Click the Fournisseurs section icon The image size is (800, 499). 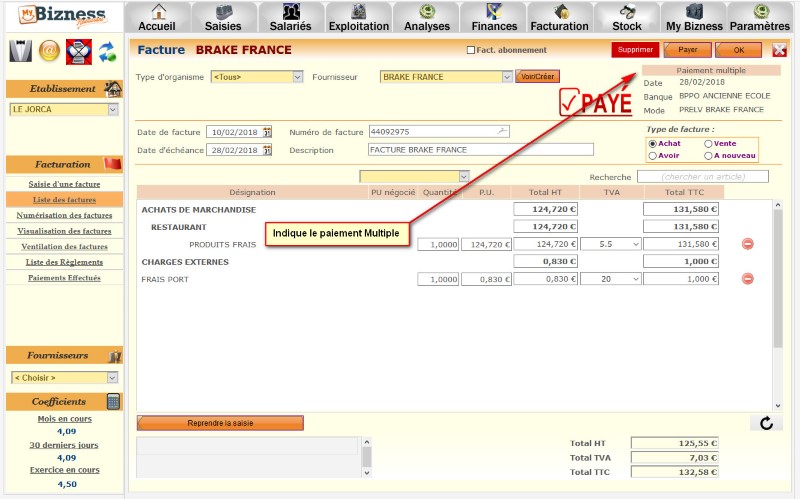click(x=115, y=356)
